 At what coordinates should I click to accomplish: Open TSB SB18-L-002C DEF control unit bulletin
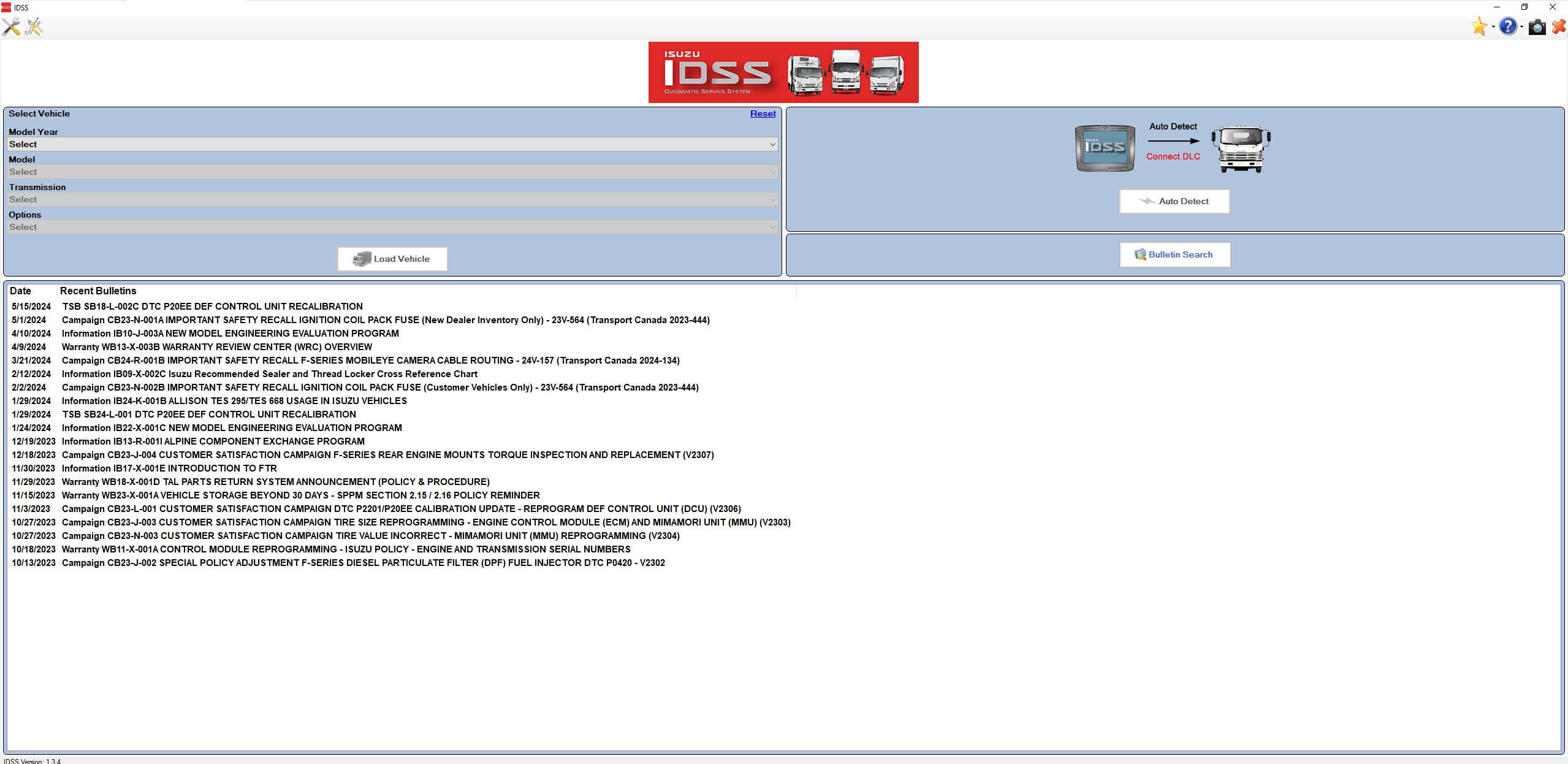tap(212, 307)
